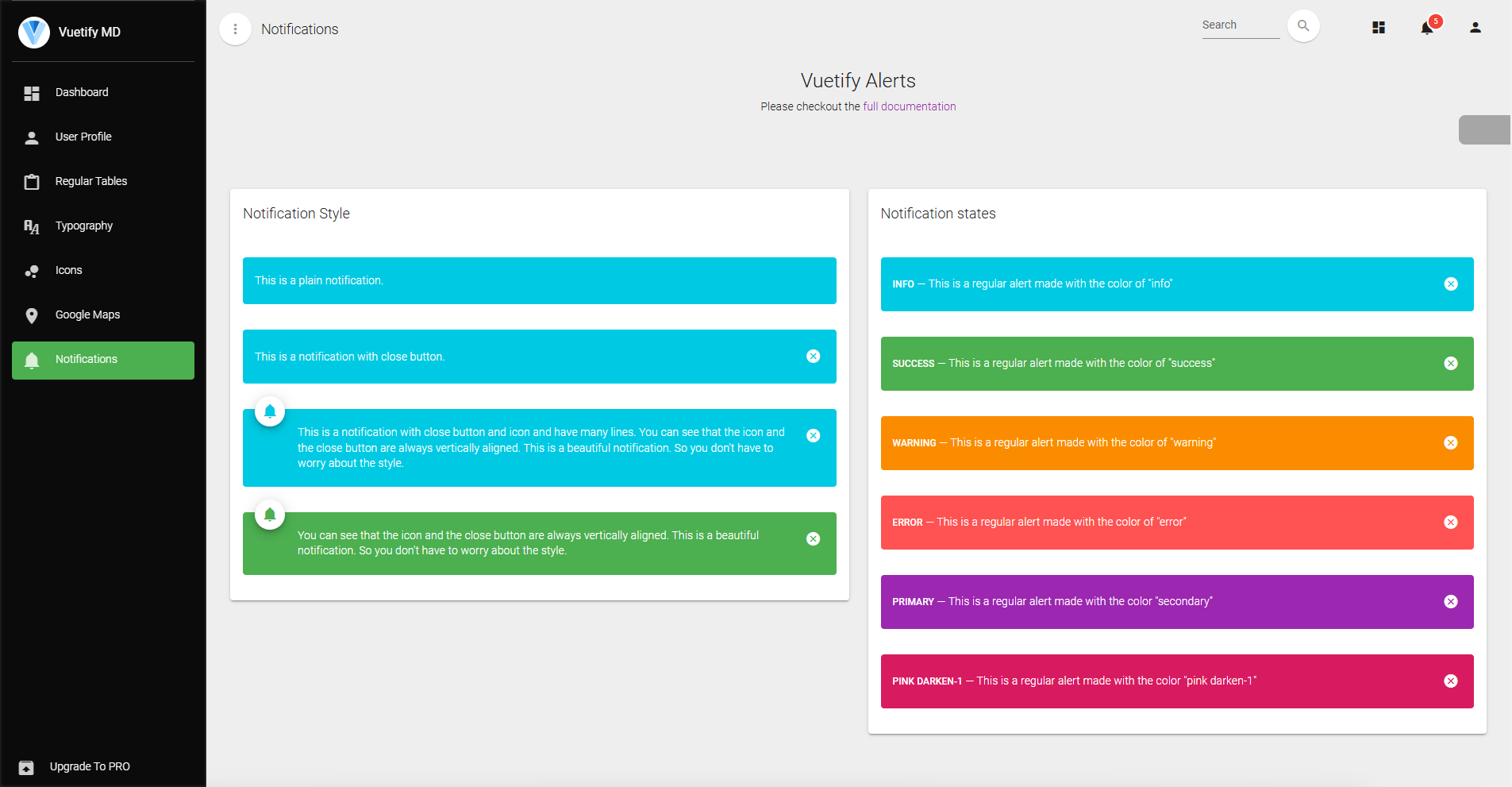Viewport: 1512px width, 787px height.
Task: Select Icons in sidebar
Action: [x=103, y=272]
